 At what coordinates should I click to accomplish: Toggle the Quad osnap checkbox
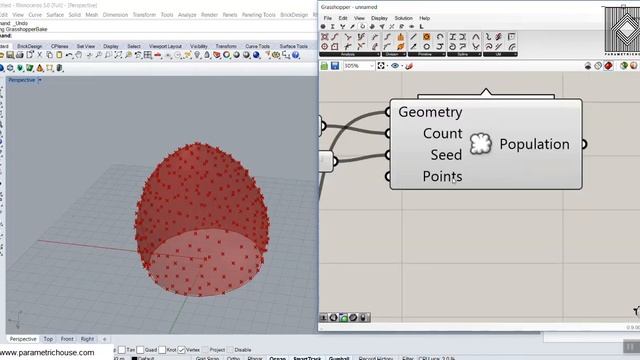(x=140, y=350)
